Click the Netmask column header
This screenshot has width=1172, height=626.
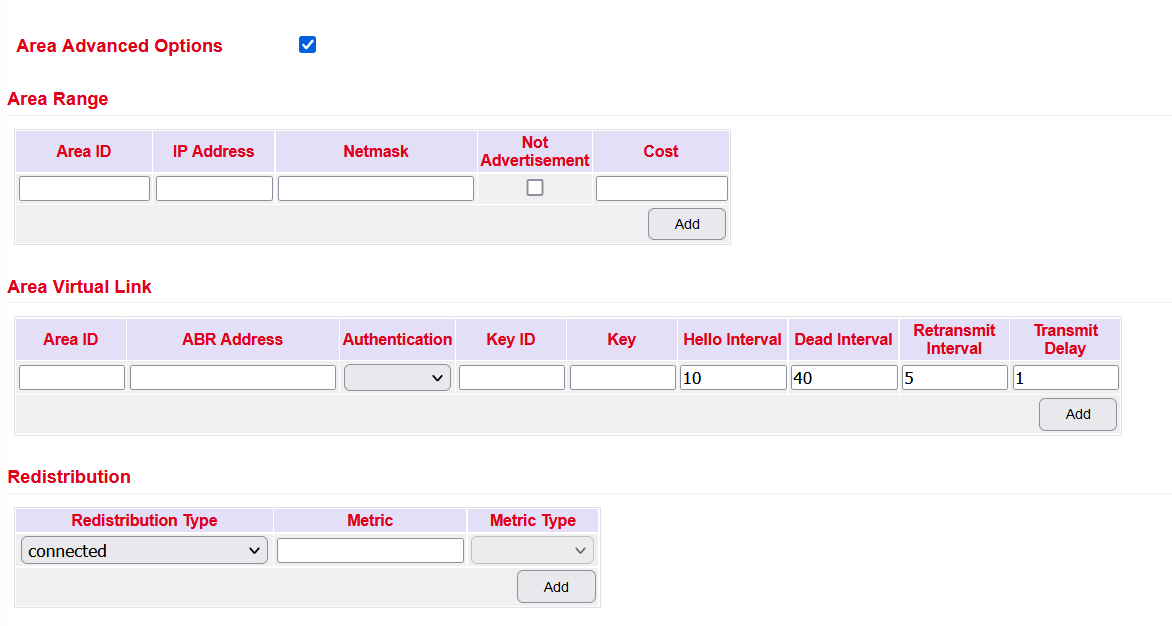(x=376, y=152)
